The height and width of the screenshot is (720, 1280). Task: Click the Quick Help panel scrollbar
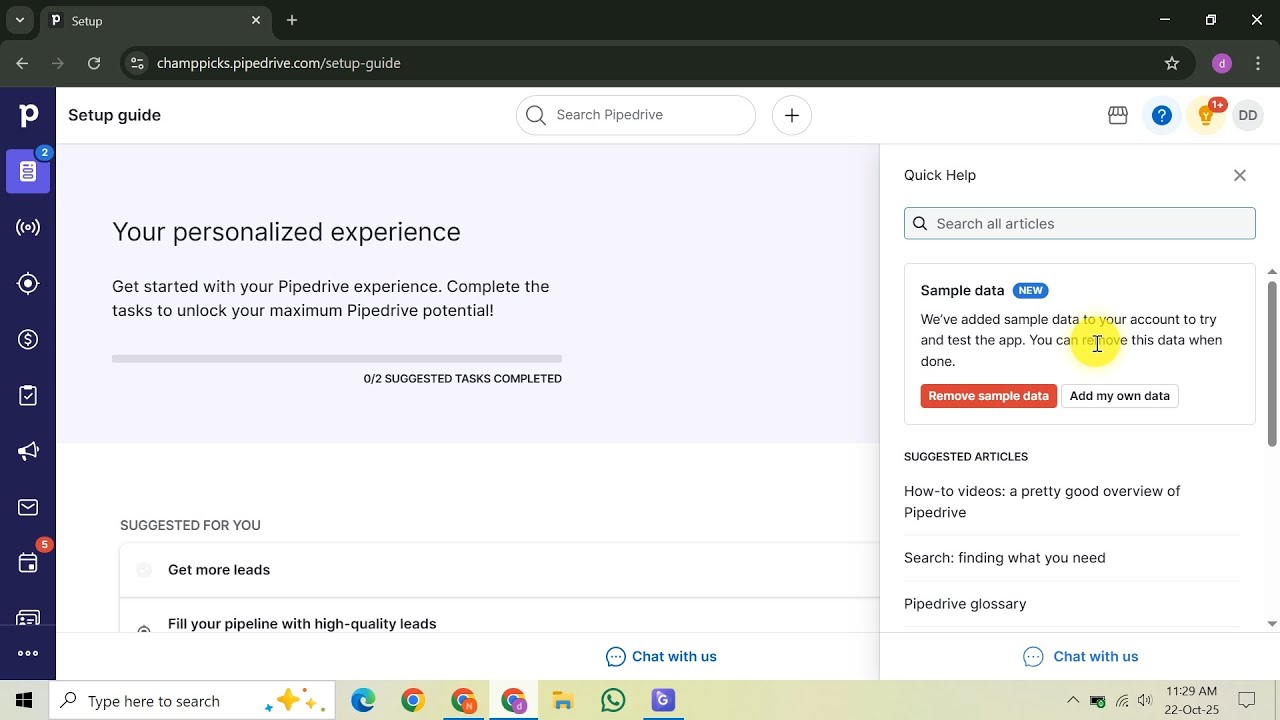point(1272,365)
